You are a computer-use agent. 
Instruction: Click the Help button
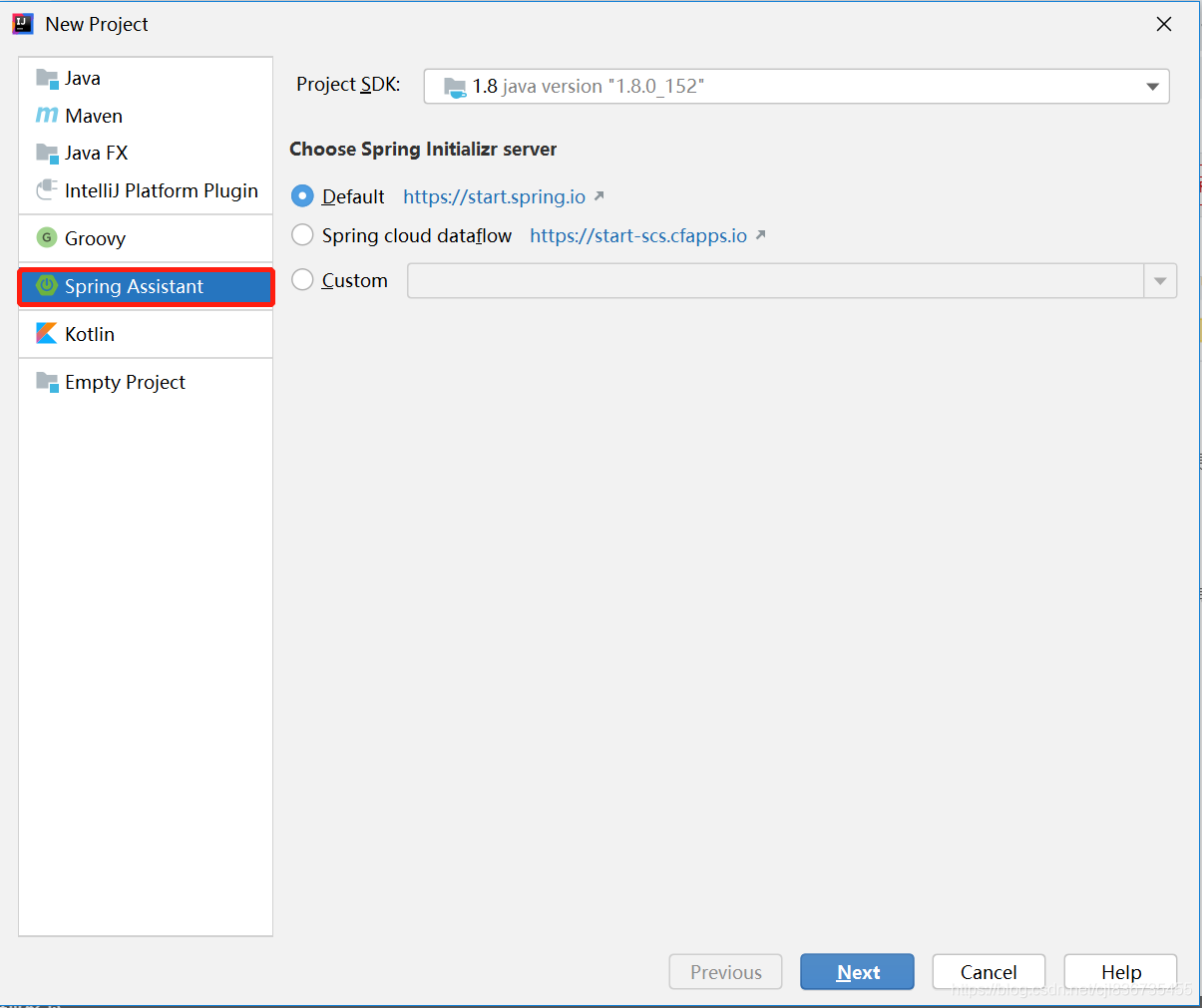(x=1120, y=972)
